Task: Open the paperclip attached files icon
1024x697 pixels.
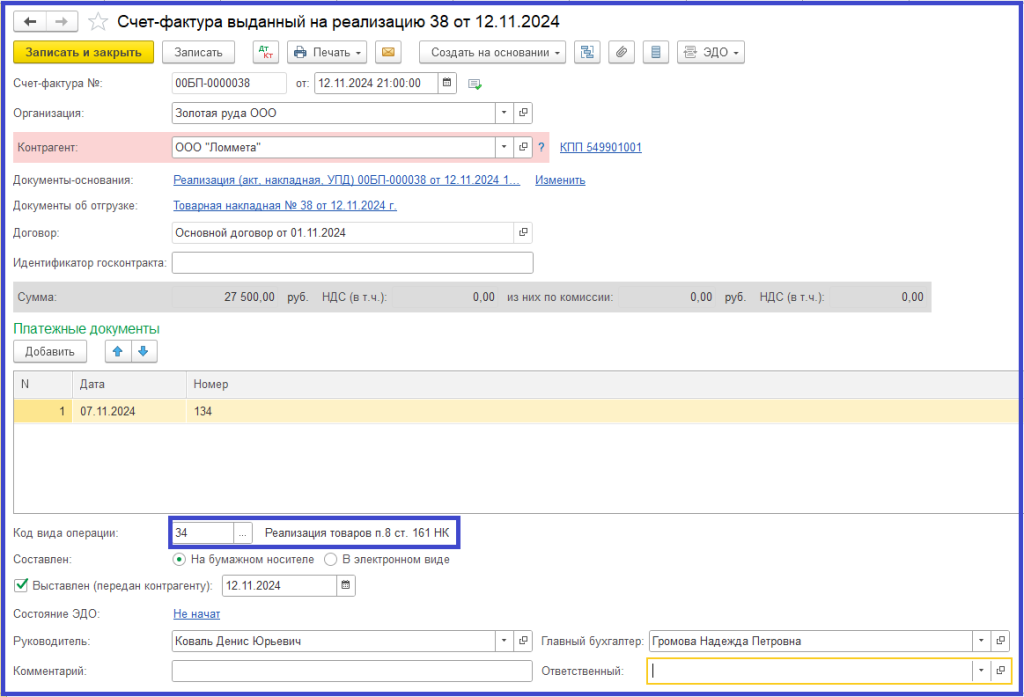Action: click(x=621, y=52)
